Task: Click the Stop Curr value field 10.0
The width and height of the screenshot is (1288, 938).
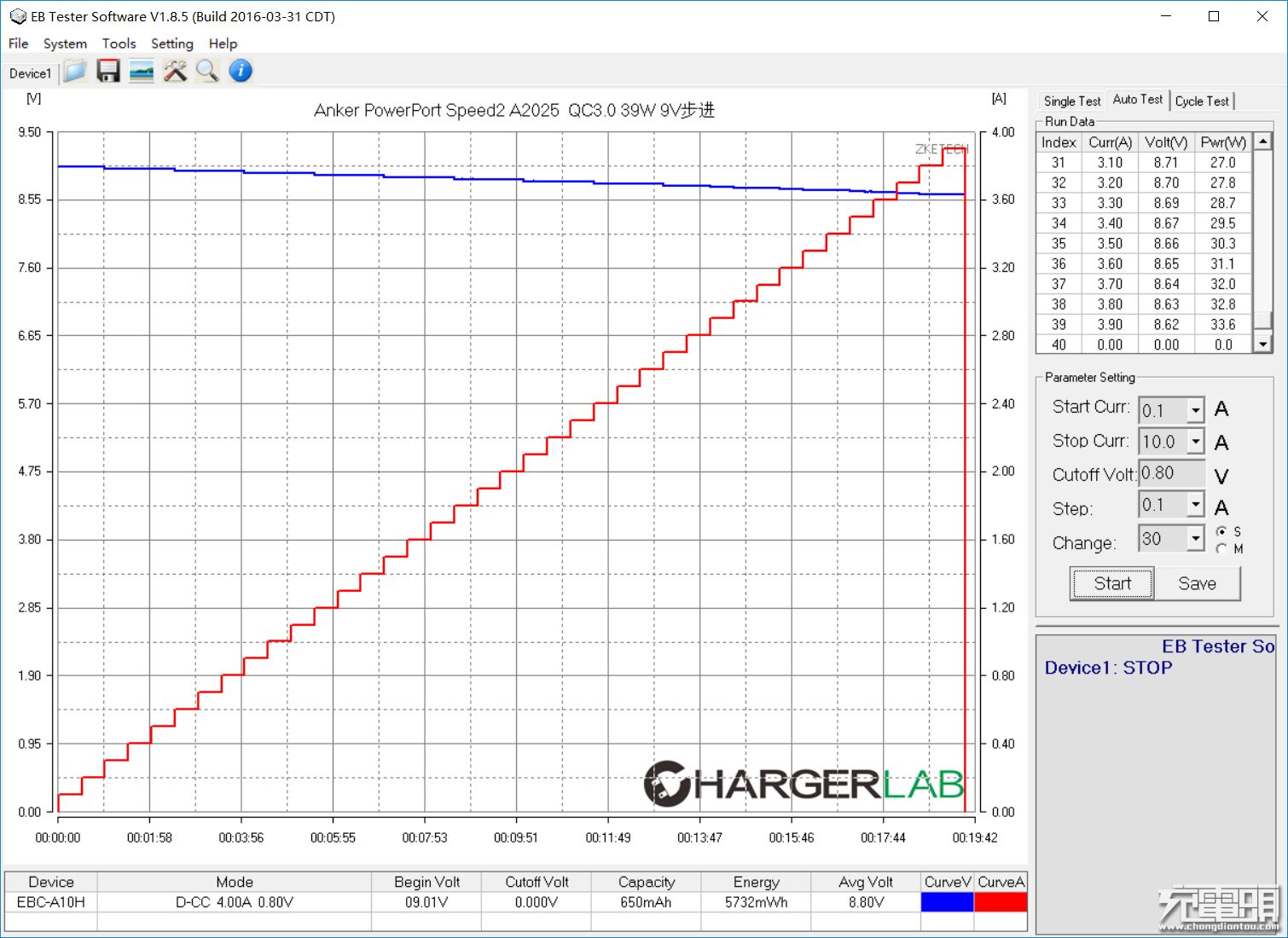Action: click(x=1163, y=442)
